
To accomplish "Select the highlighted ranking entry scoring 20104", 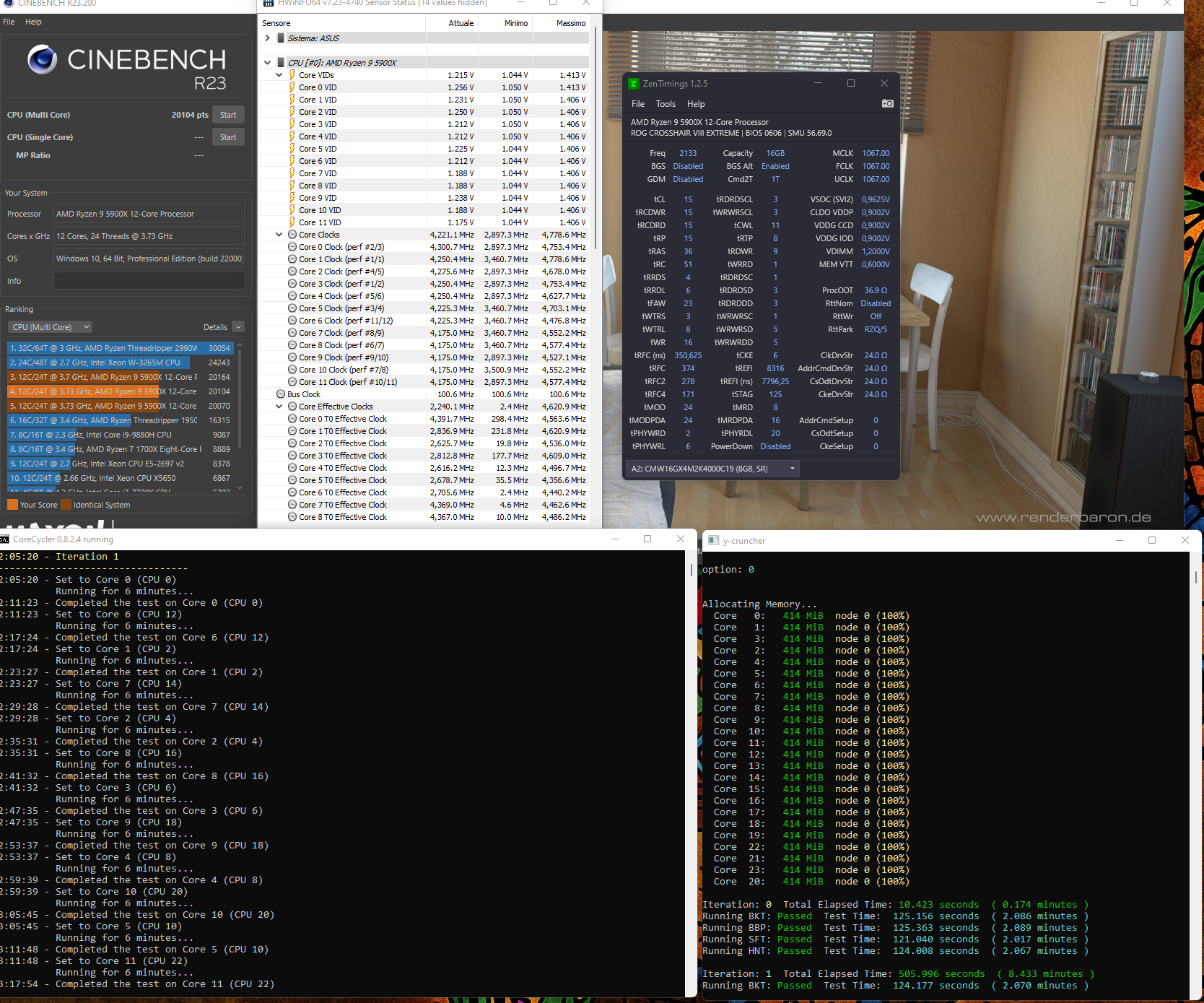I will coord(120,391).
